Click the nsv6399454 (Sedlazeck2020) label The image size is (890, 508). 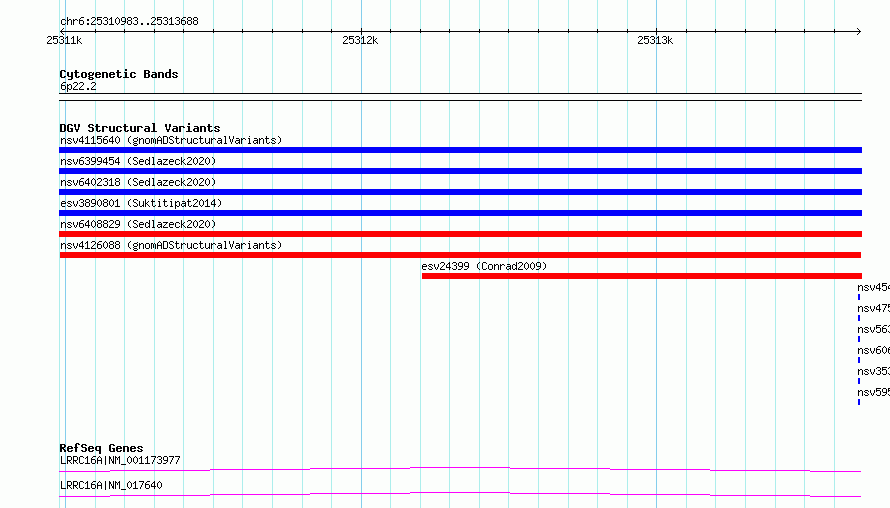tap(138, 161)
